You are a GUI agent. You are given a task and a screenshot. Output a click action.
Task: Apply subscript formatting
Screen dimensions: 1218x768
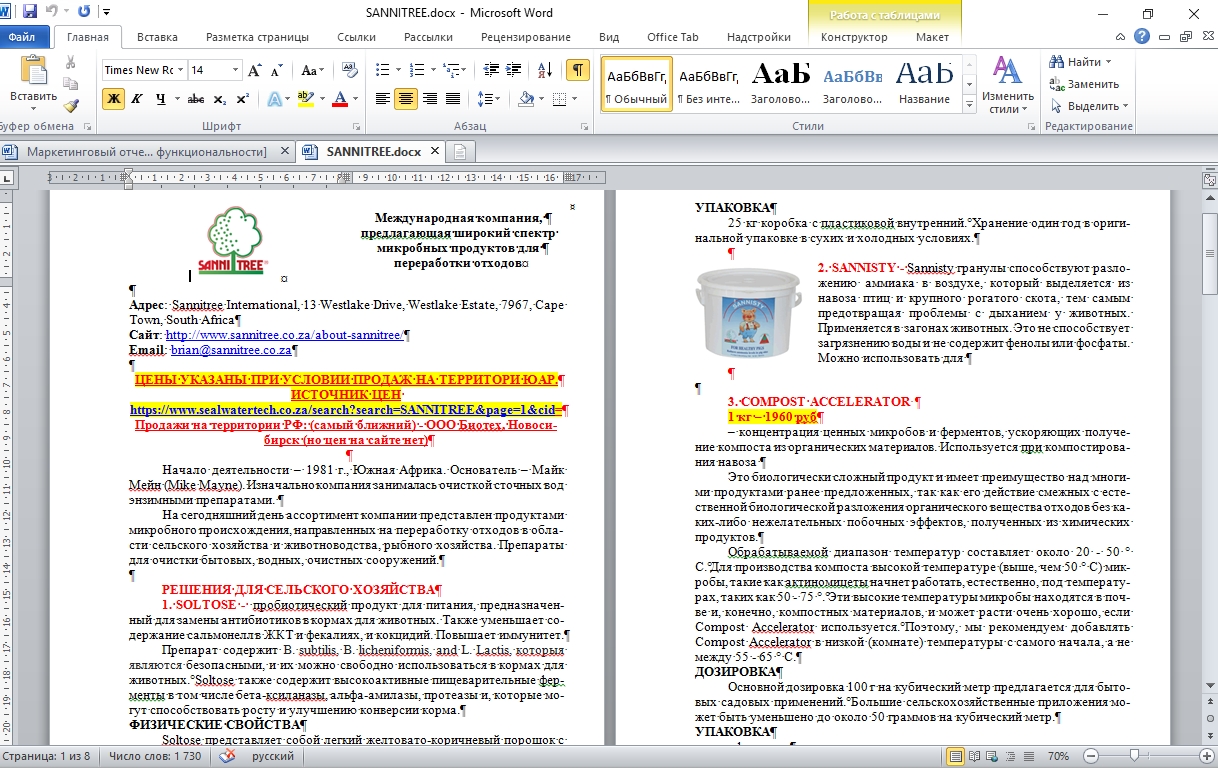coord(220,99)
